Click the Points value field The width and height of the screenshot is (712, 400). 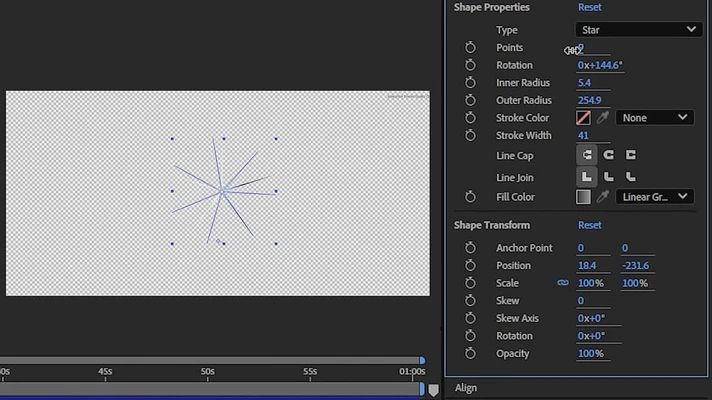point(593,48)
